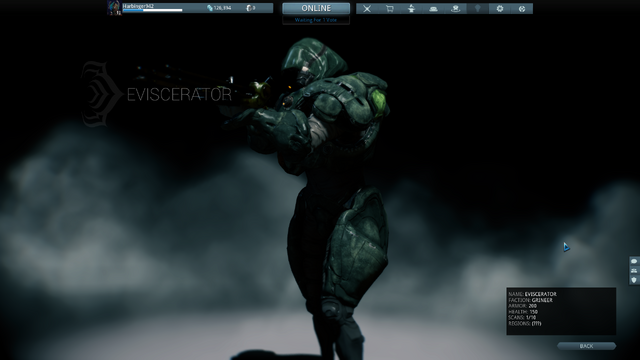
Task: Click the BACK button
Action: (x=586, y=346)
